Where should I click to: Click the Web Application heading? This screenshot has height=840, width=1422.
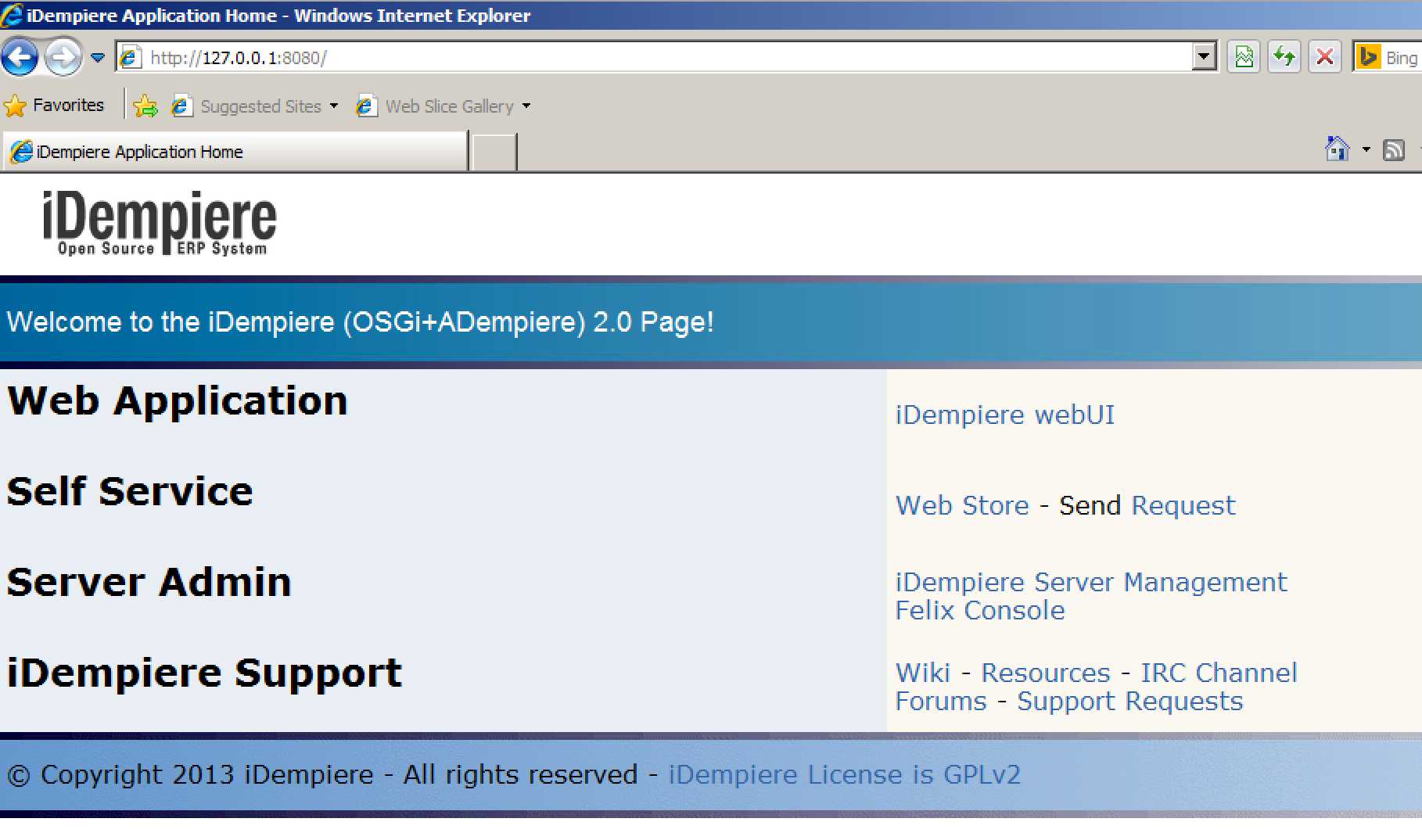pos(178,401)
